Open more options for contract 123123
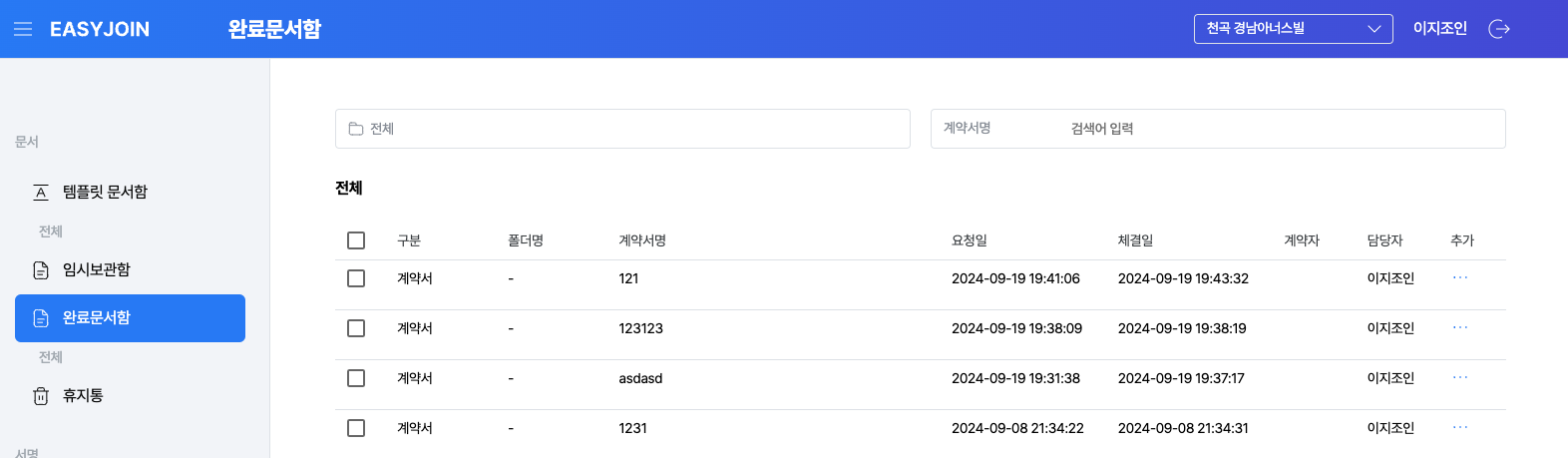Screen dimensions: 1568x458 click(x=1460, y=327)
